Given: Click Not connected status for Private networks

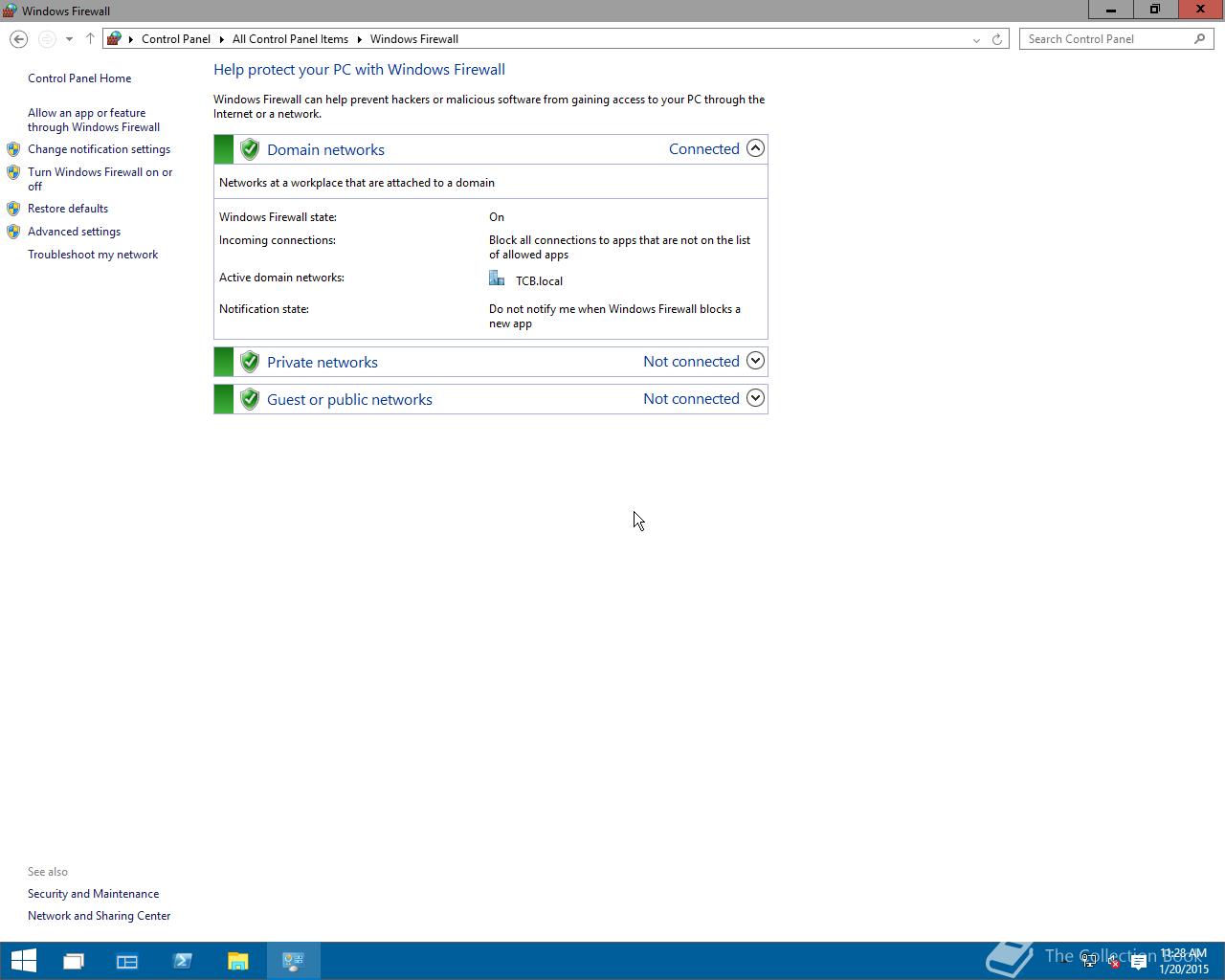Looking at the screenshot, I should [x=691, y=361].
